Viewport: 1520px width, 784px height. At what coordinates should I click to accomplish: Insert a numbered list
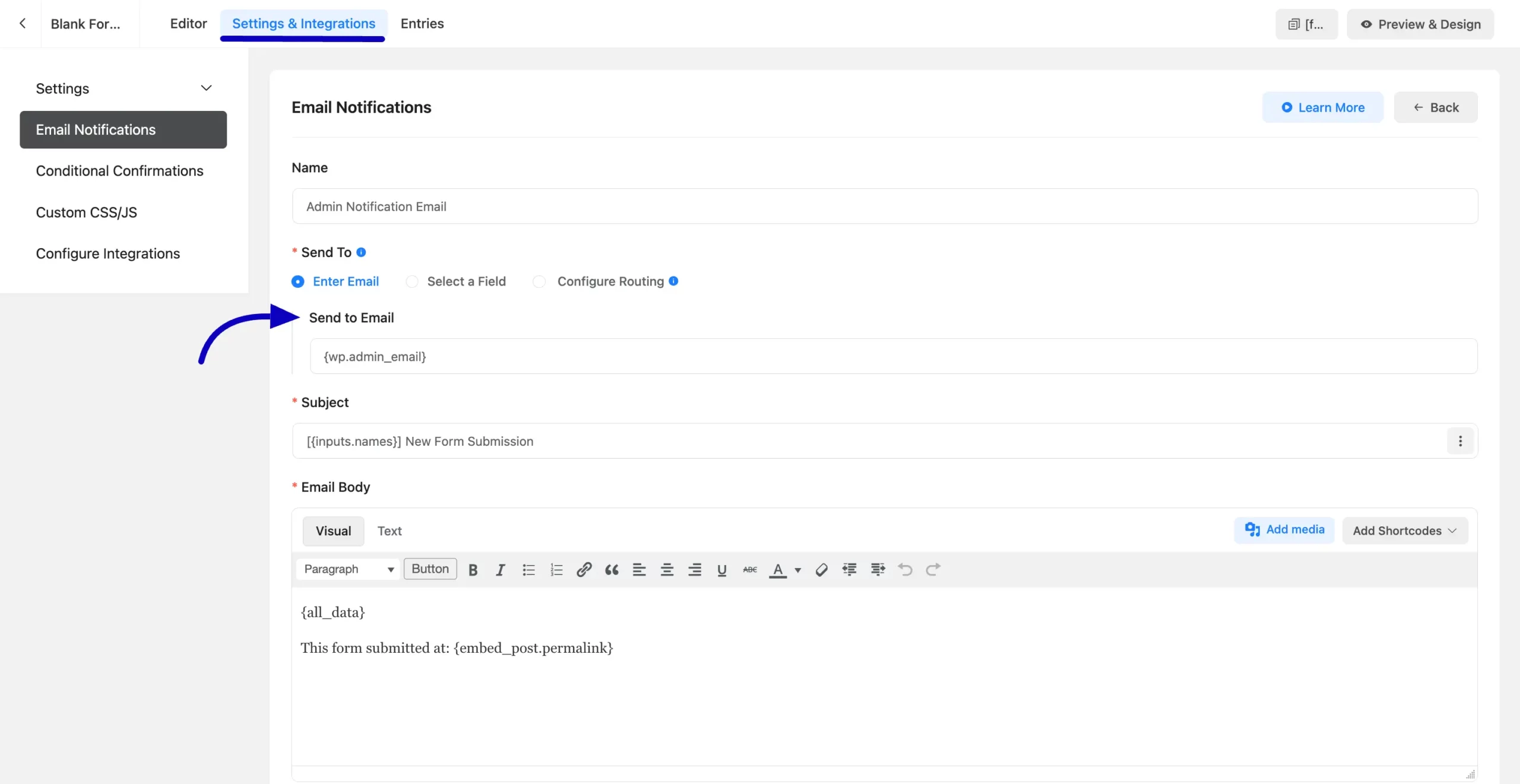click(556, 570)
